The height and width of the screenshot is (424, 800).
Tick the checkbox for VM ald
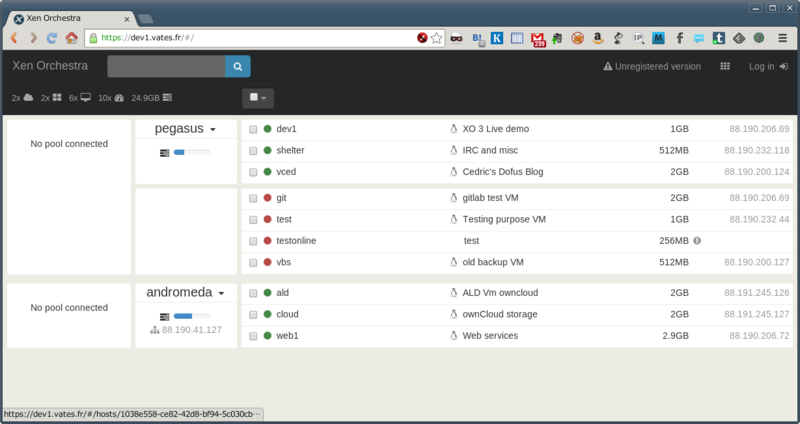[253, 293]
